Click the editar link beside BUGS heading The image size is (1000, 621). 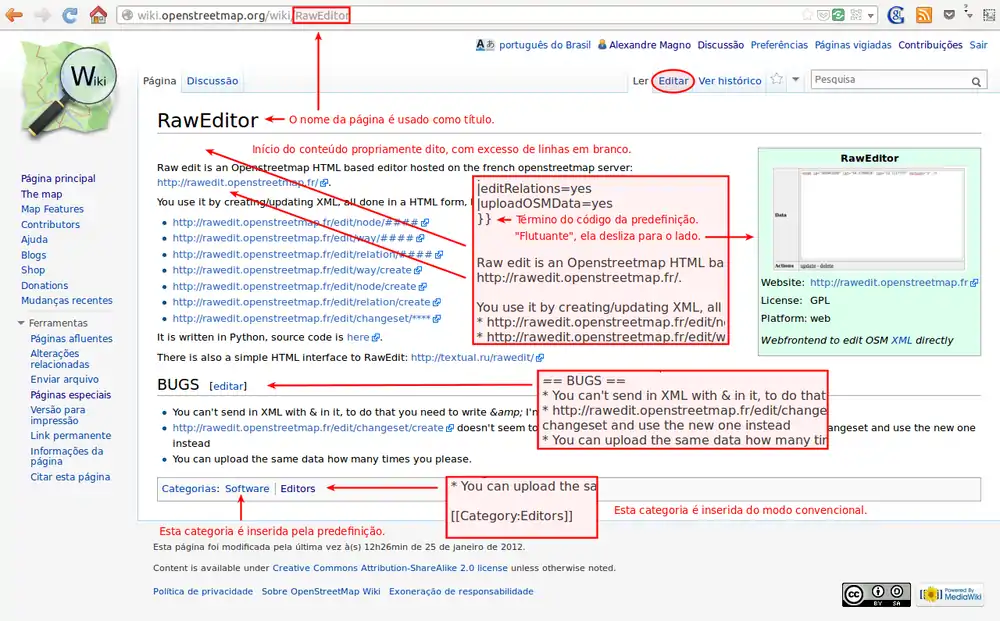coord(228,385)
